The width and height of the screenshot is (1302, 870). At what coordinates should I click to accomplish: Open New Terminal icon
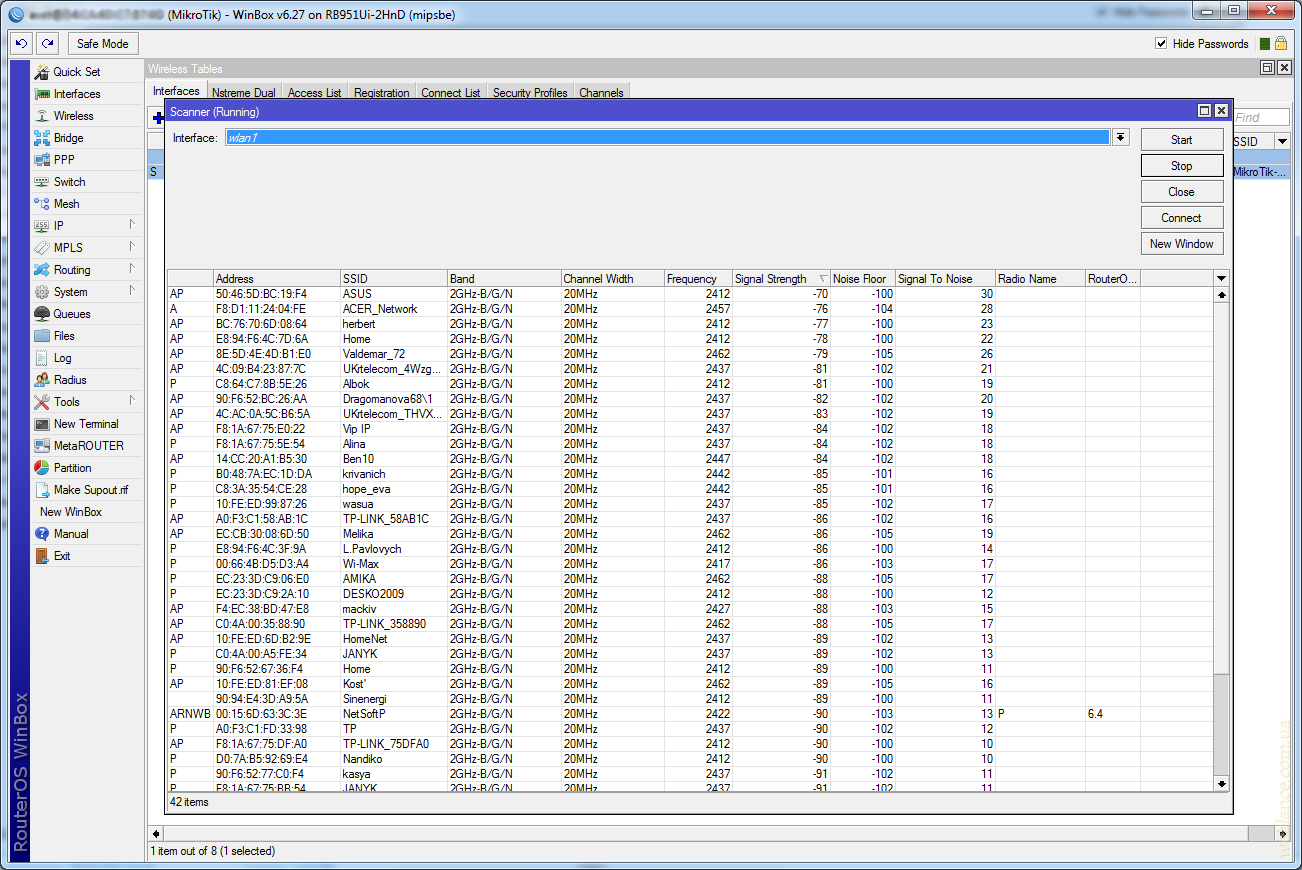click(x=41, y=424)
